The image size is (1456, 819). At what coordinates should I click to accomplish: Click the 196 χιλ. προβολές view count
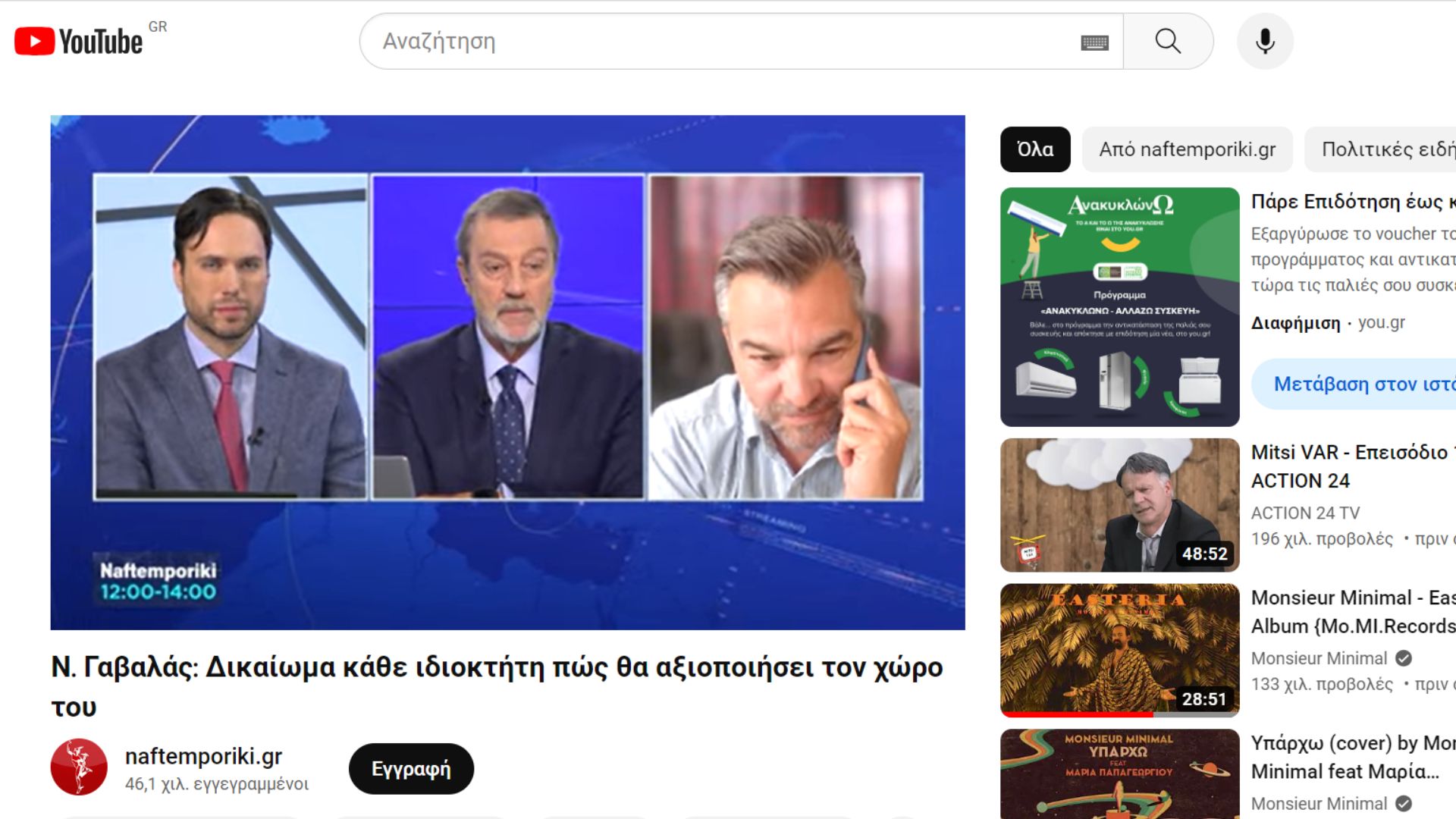pos(1322,539)
